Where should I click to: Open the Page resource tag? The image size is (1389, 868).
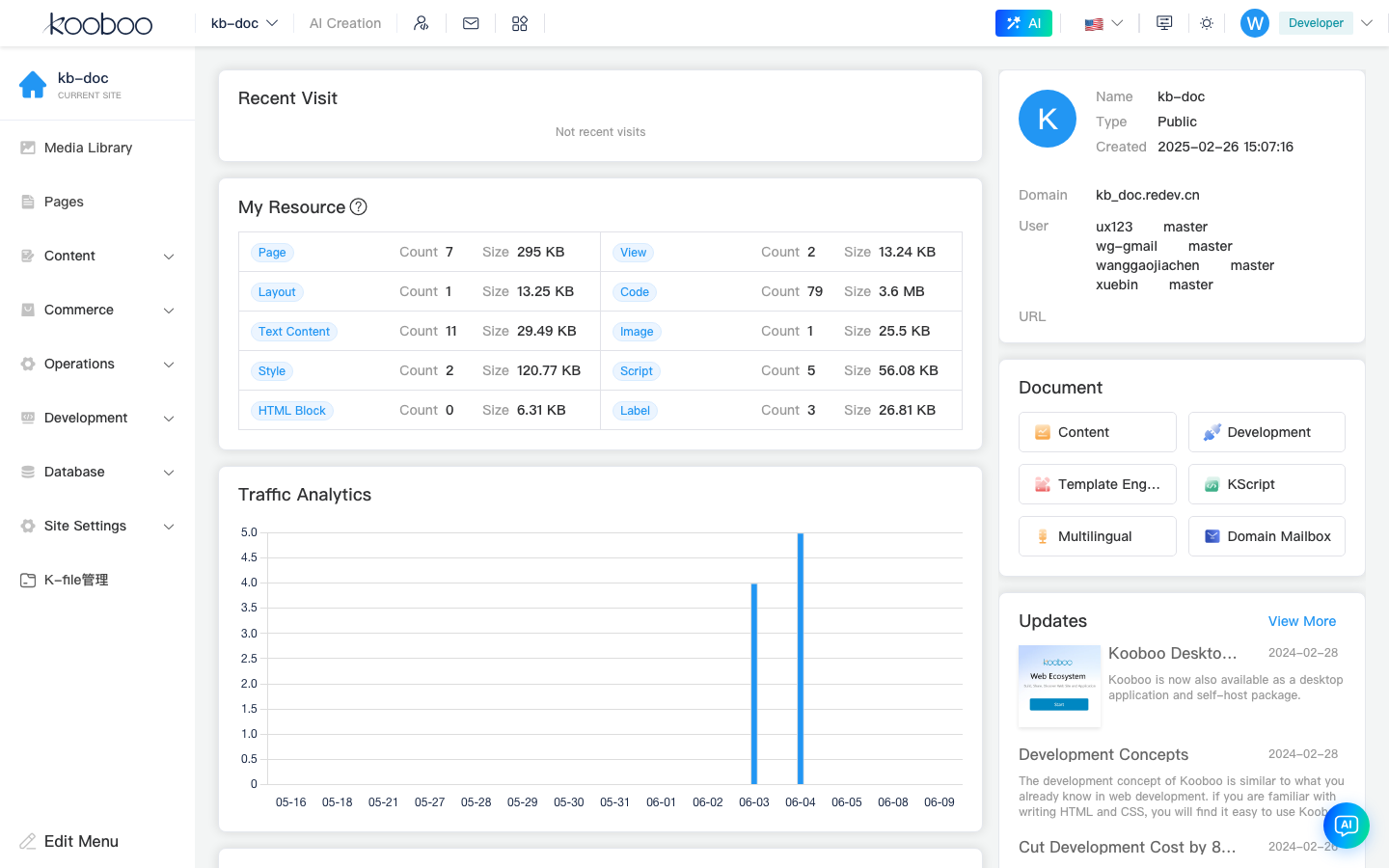(x=272, y=253)
